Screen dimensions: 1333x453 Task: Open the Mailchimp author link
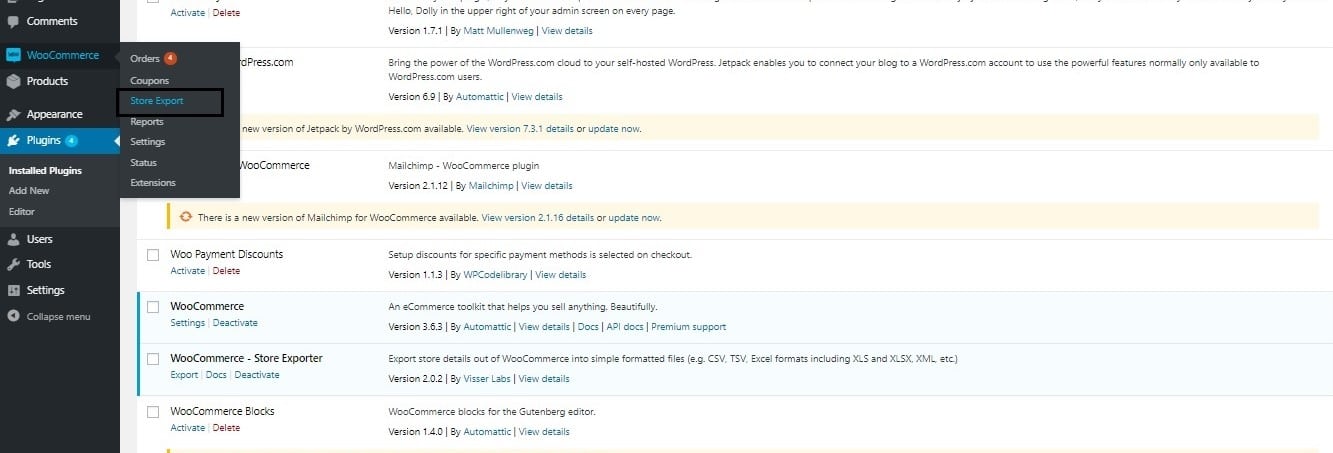pyautogui.click(x=490, y=186)
